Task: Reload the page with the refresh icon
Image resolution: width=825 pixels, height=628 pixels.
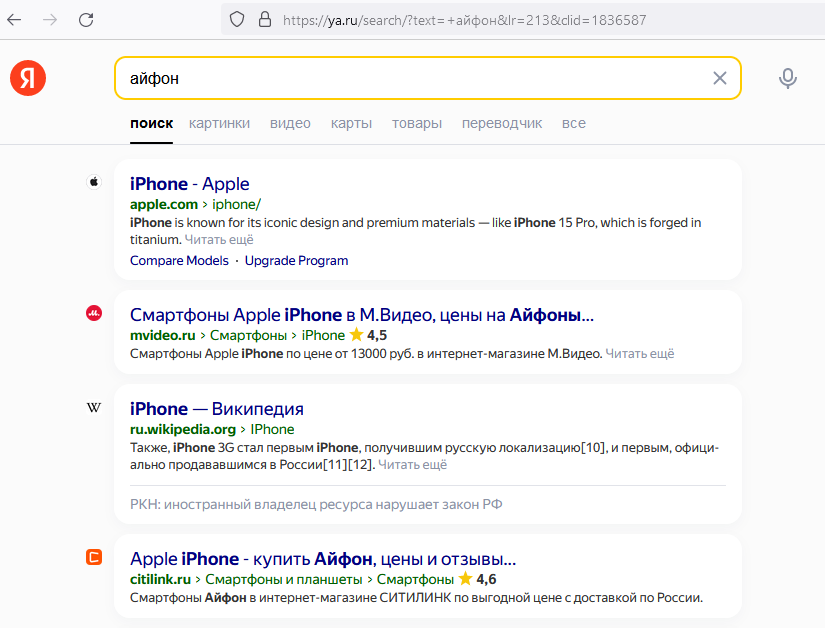Action: click(x=86, y=20)
